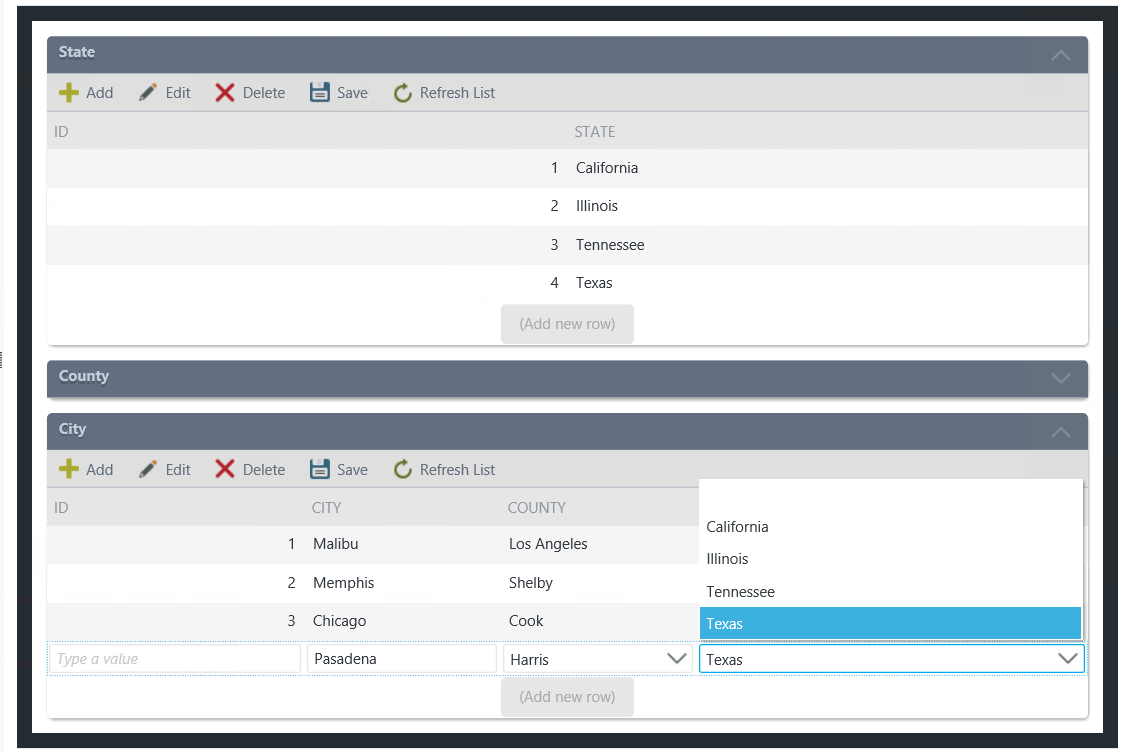
Task: Select the Malibu city cell
Action: click(335, 544)
